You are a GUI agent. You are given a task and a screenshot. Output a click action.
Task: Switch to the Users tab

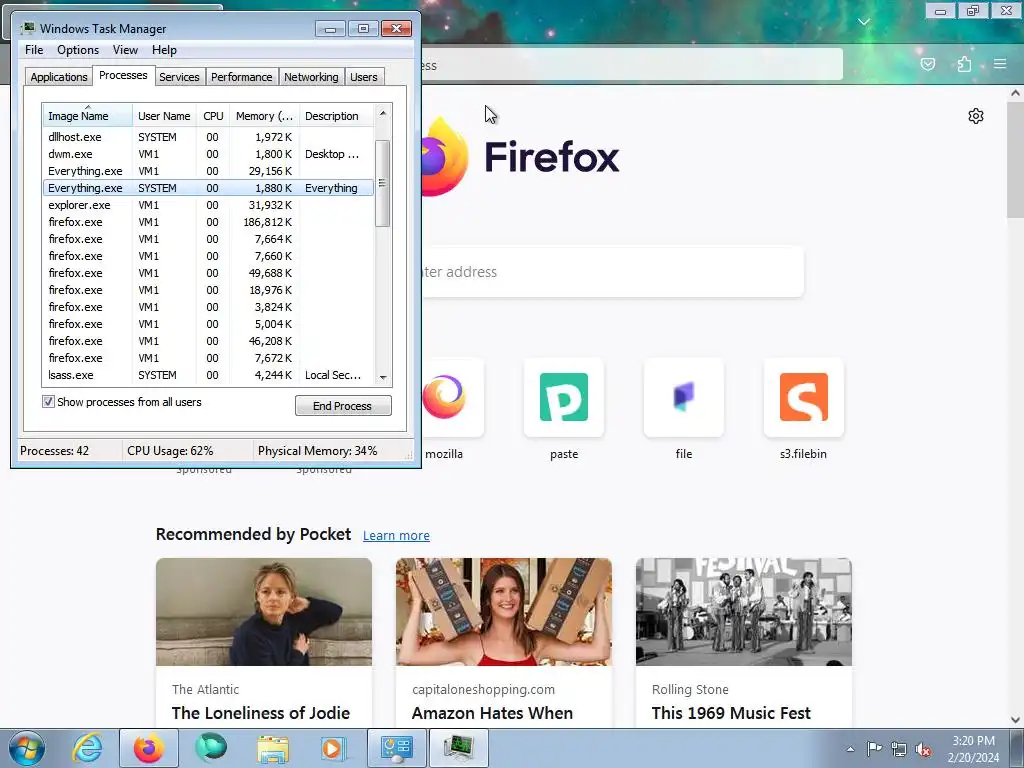coord(364,77)
